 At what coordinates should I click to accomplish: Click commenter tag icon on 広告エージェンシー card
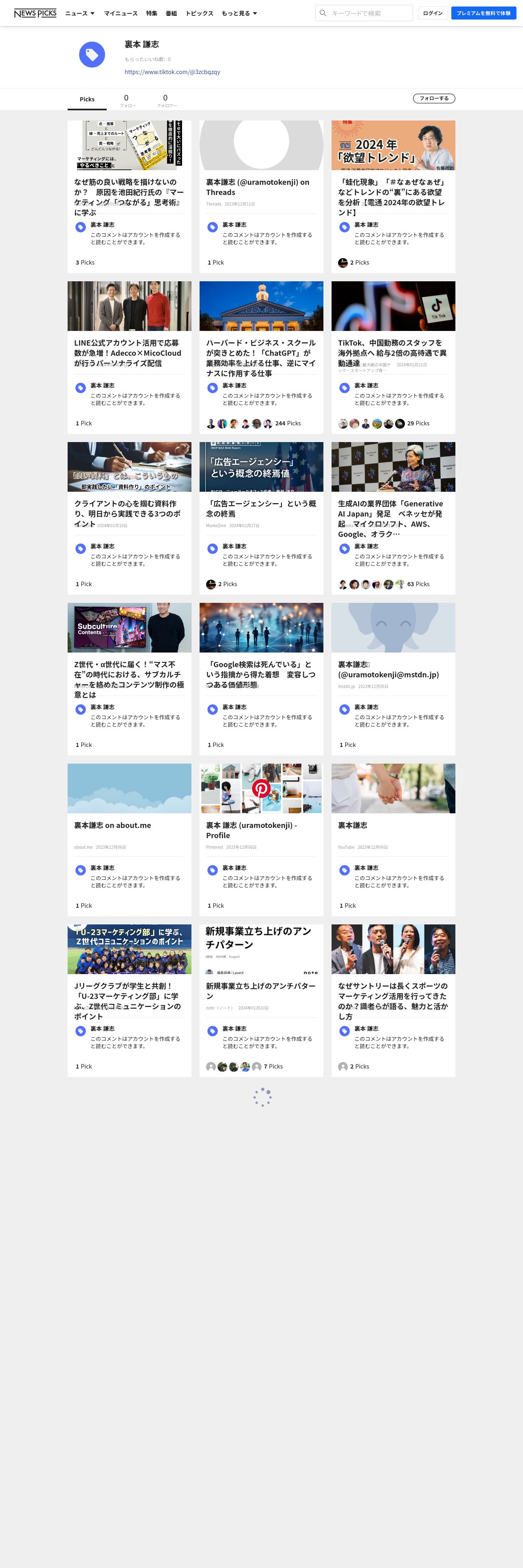point(213,548)
